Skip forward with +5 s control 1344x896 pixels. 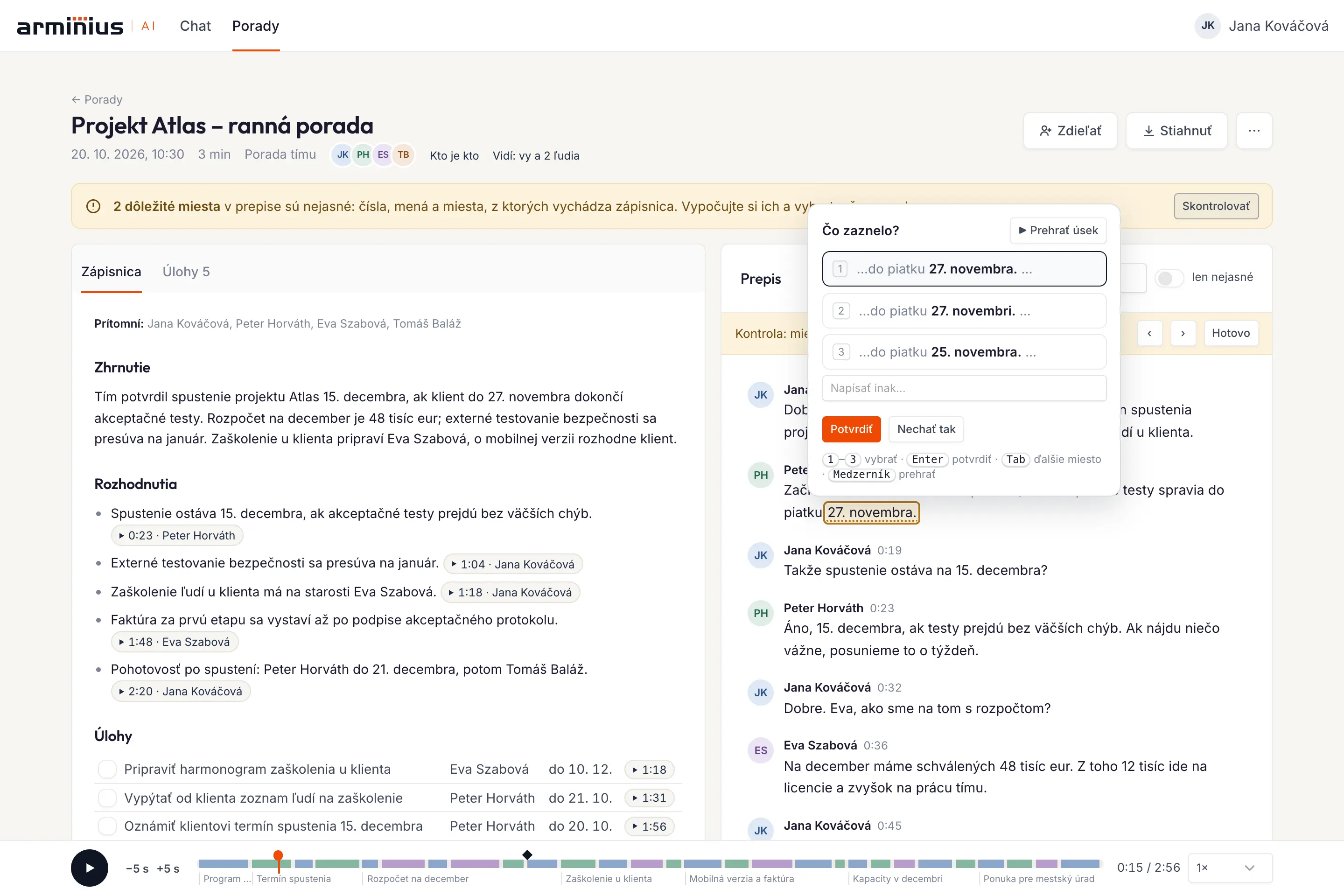tap(168, 868)
